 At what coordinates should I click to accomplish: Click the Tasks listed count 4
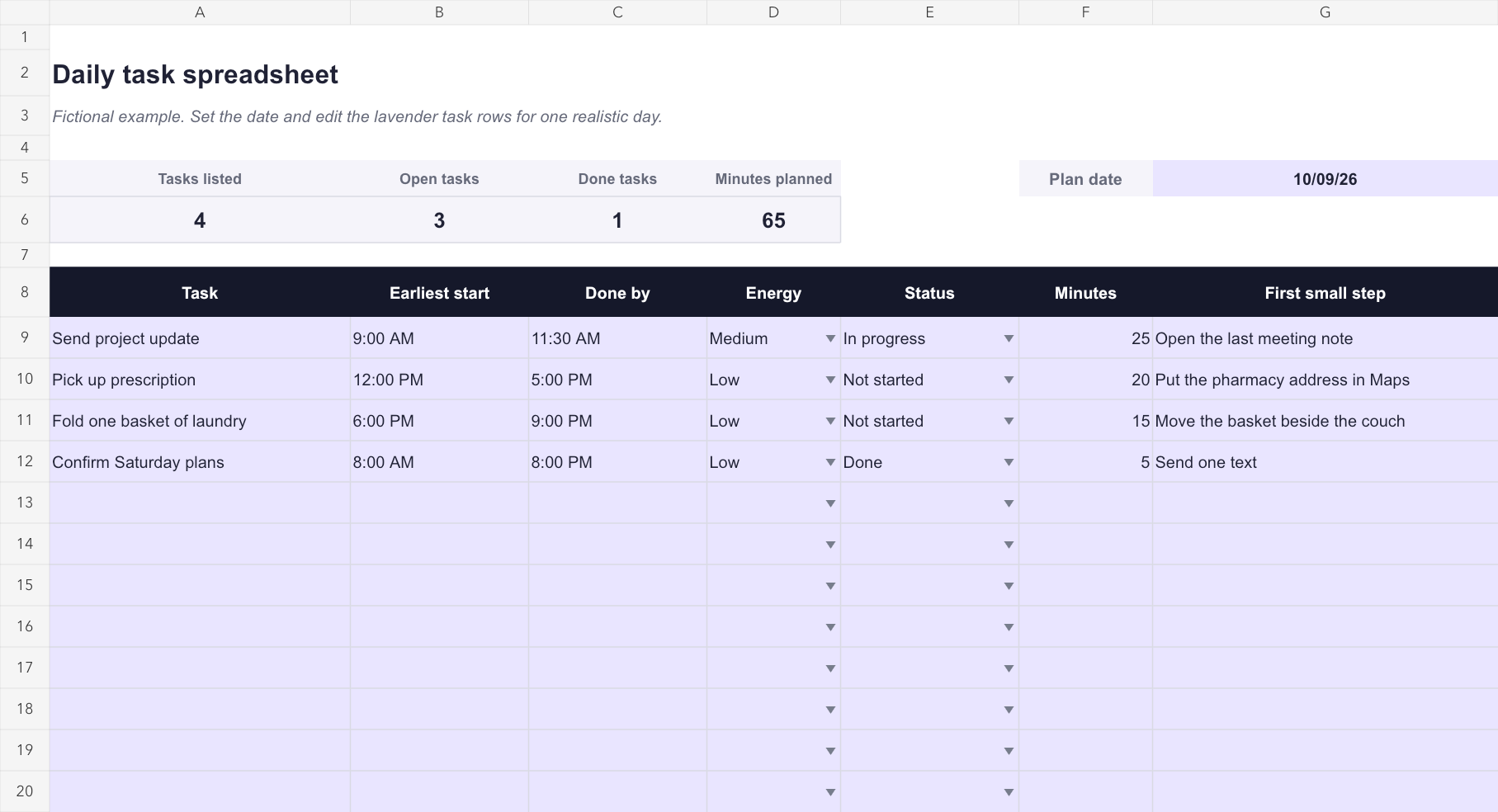point(200,220)
